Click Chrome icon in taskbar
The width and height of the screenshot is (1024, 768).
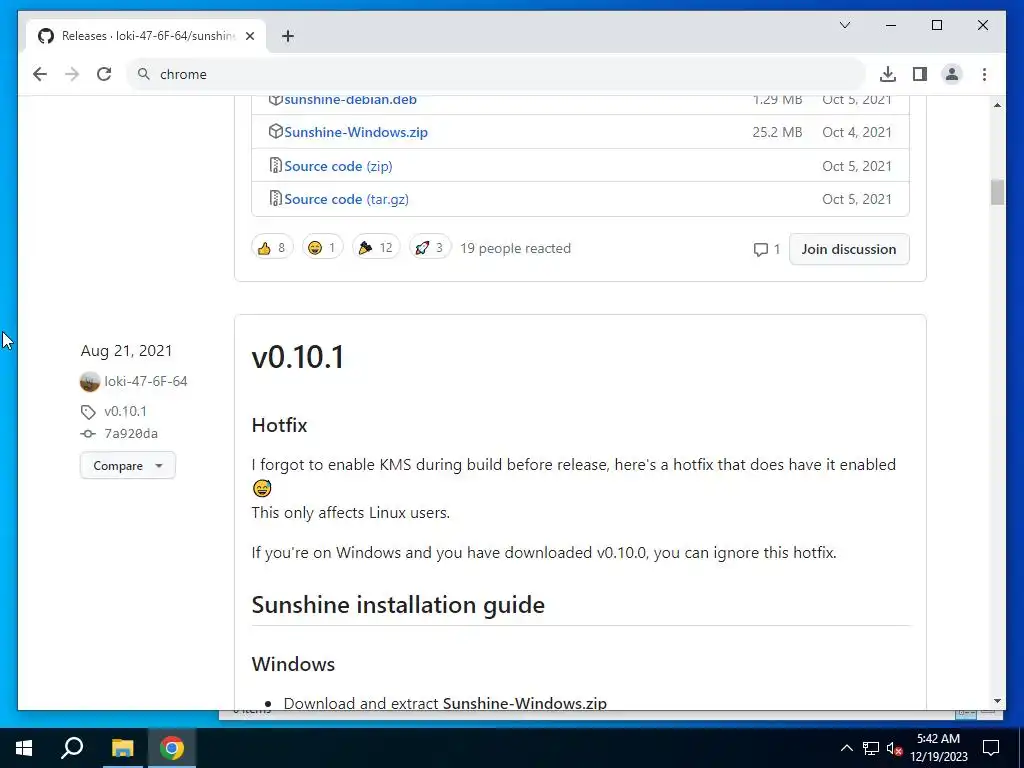[172, 748]
